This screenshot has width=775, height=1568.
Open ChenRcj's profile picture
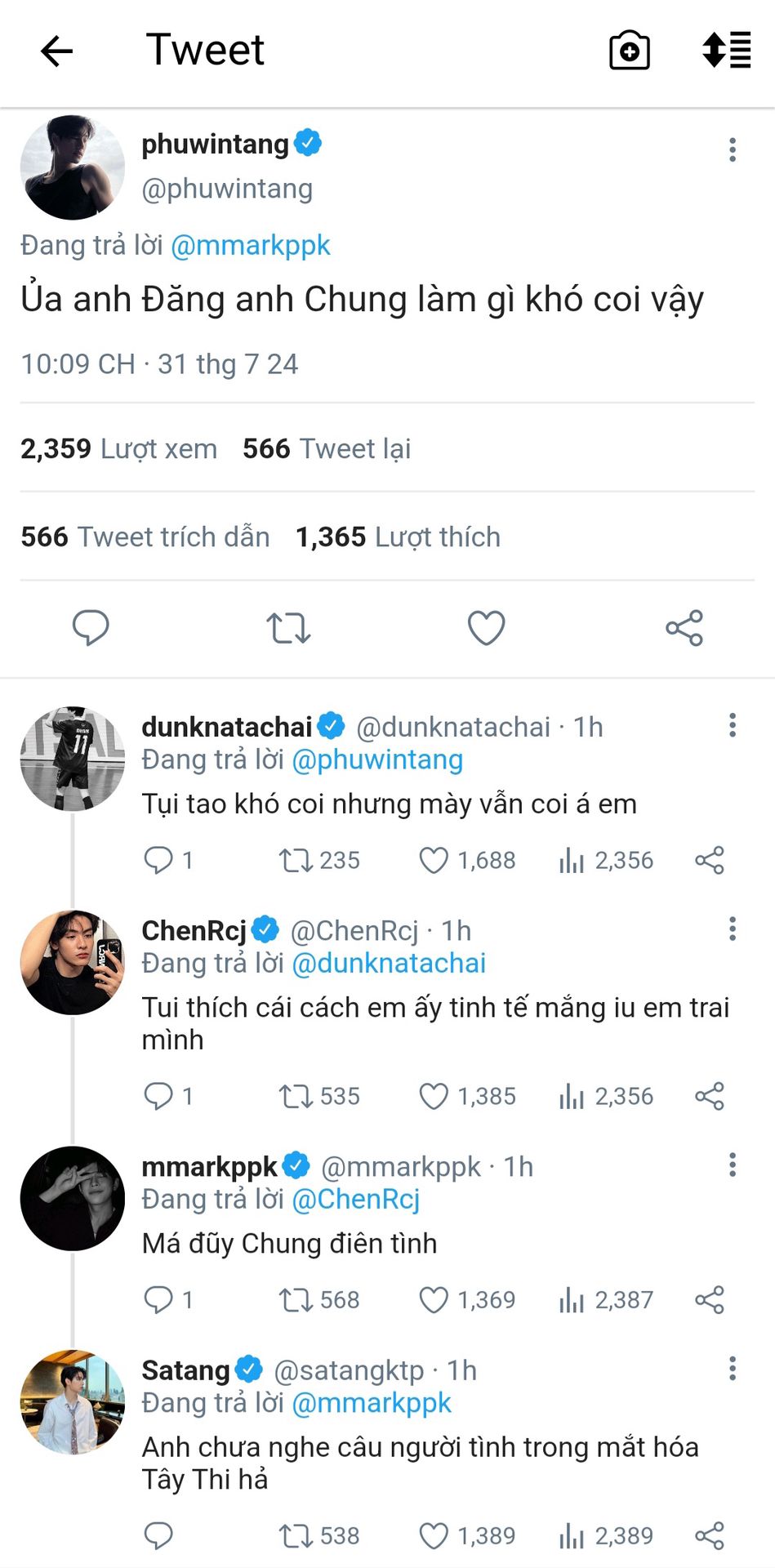point(73,962)
